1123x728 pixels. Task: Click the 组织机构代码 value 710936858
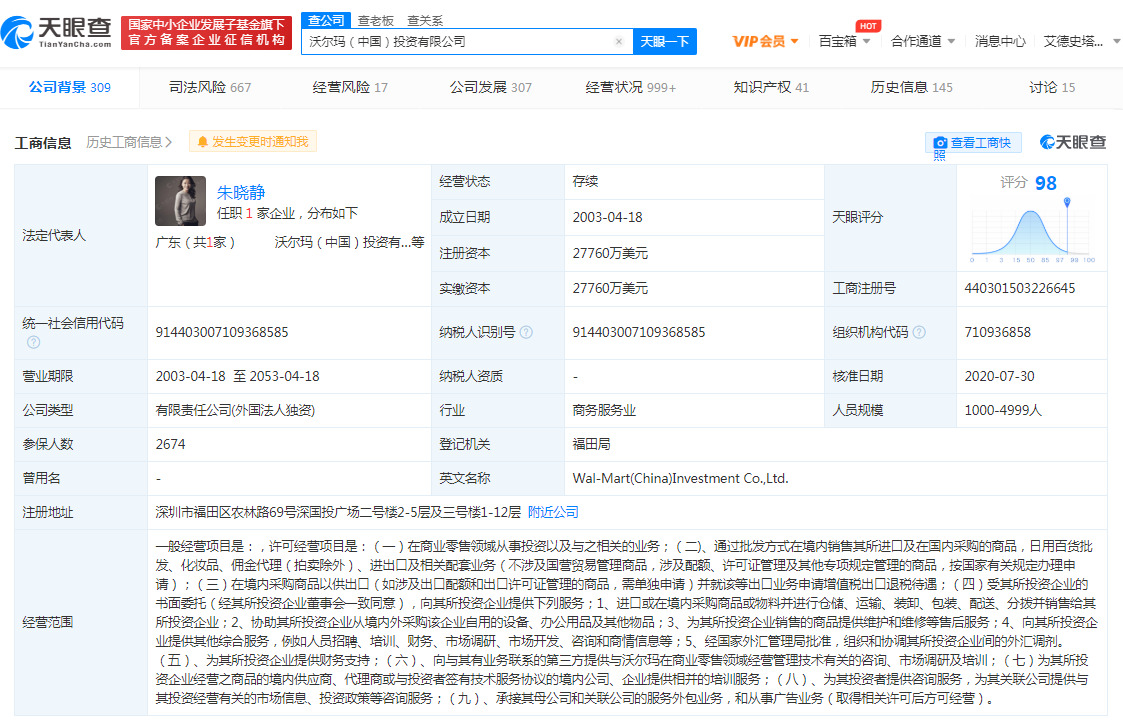pos(998,332)
